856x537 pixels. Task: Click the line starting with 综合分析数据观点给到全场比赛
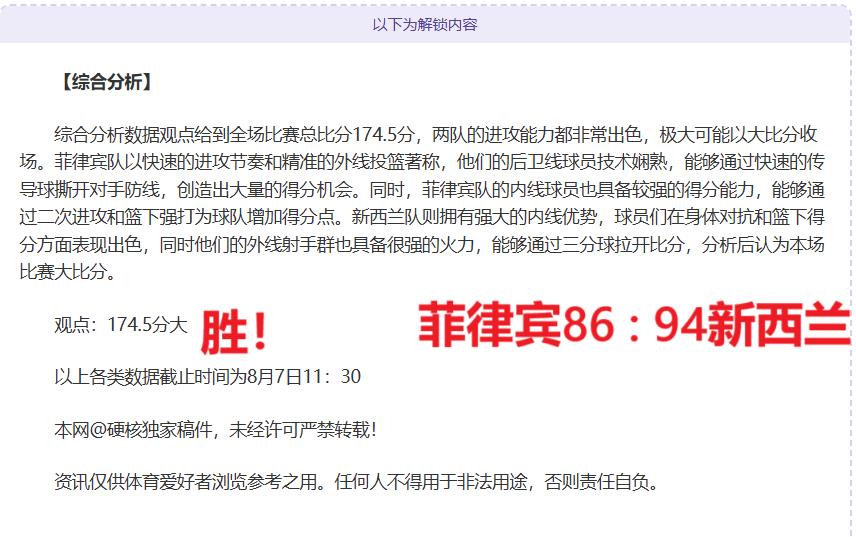tap(436, 134)
